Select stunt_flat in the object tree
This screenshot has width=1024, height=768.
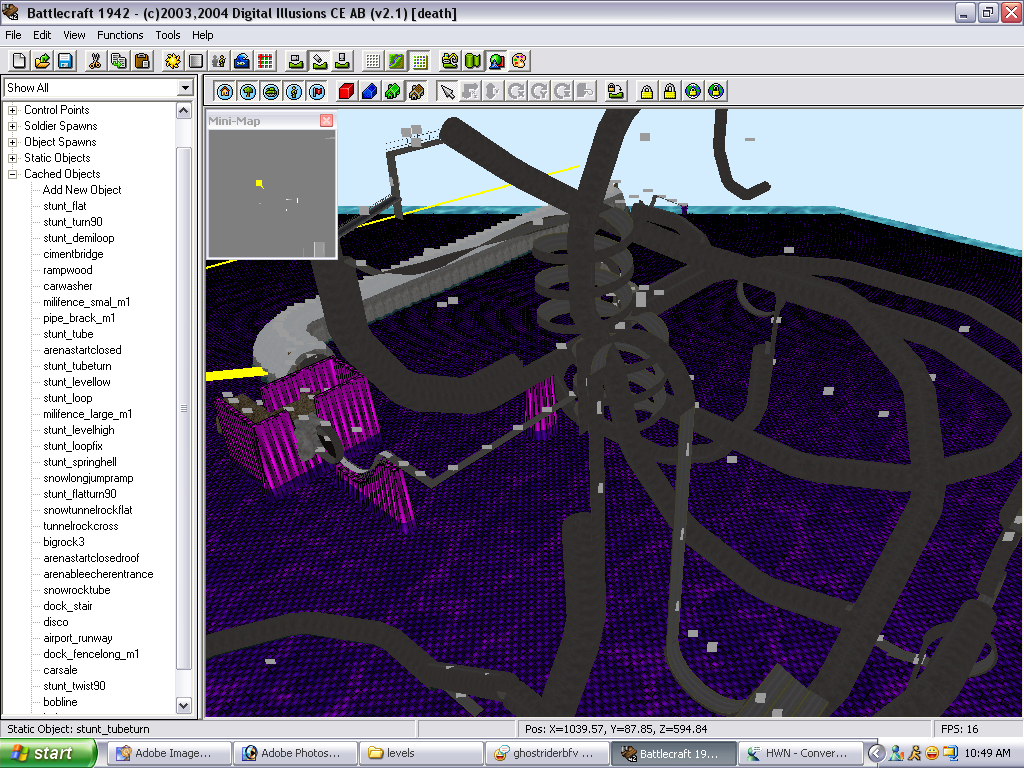65,206
